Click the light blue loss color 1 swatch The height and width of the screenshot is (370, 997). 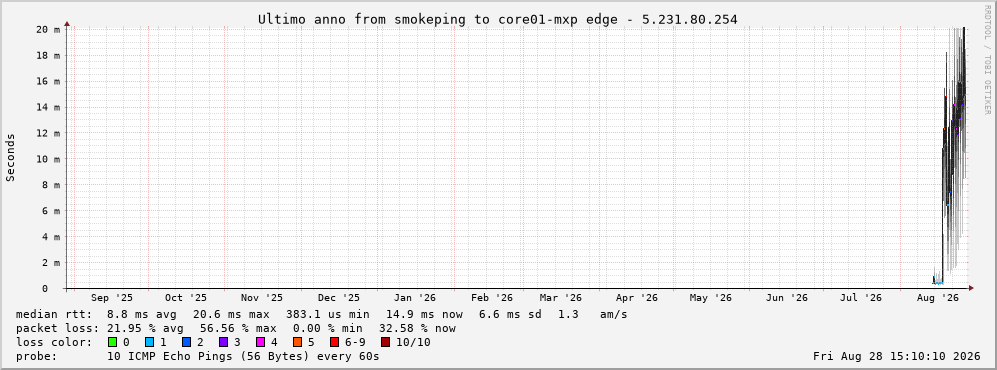pos(149,343)
